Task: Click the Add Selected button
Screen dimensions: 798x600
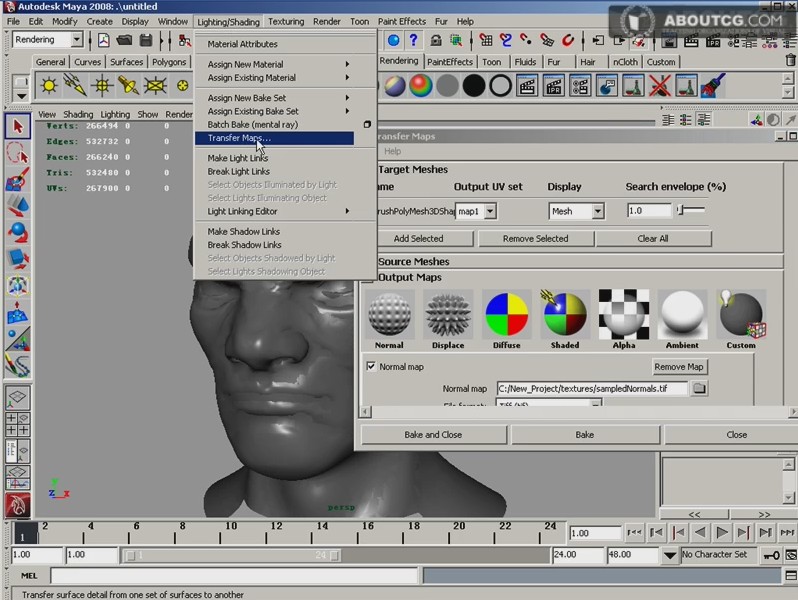Action: click(x=418, y=239)
